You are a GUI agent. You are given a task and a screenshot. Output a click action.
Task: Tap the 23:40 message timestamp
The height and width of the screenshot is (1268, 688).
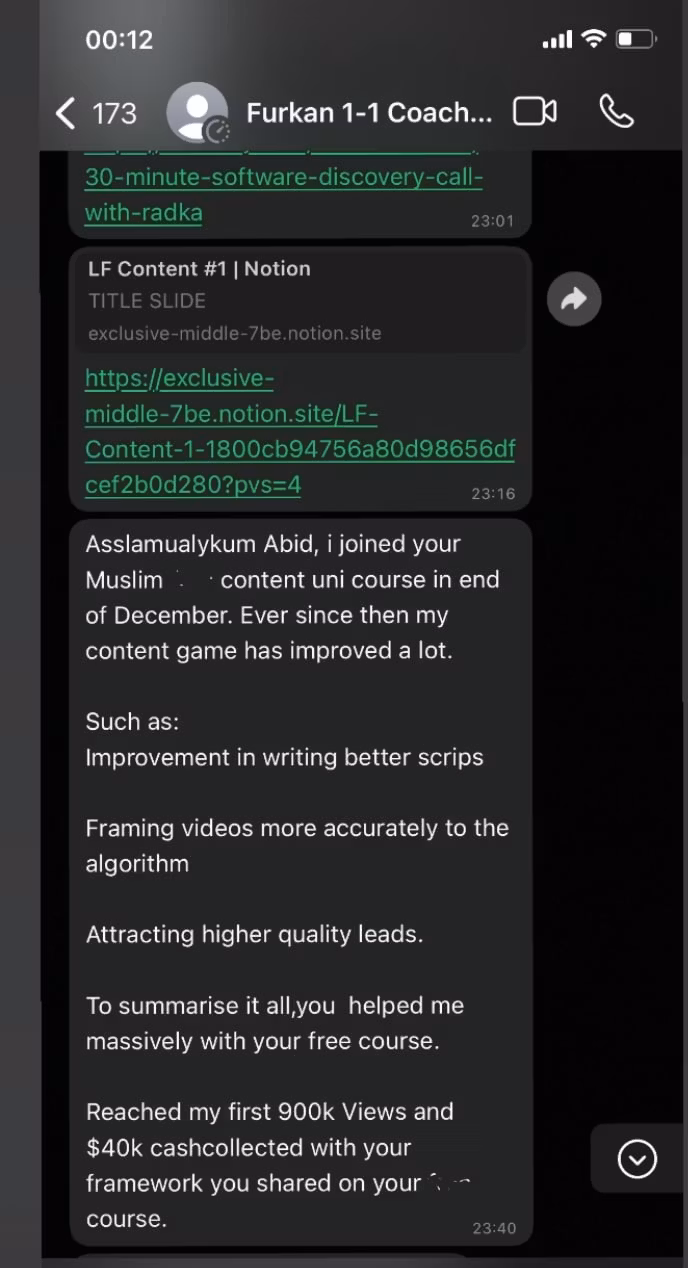click(494, 1228)
